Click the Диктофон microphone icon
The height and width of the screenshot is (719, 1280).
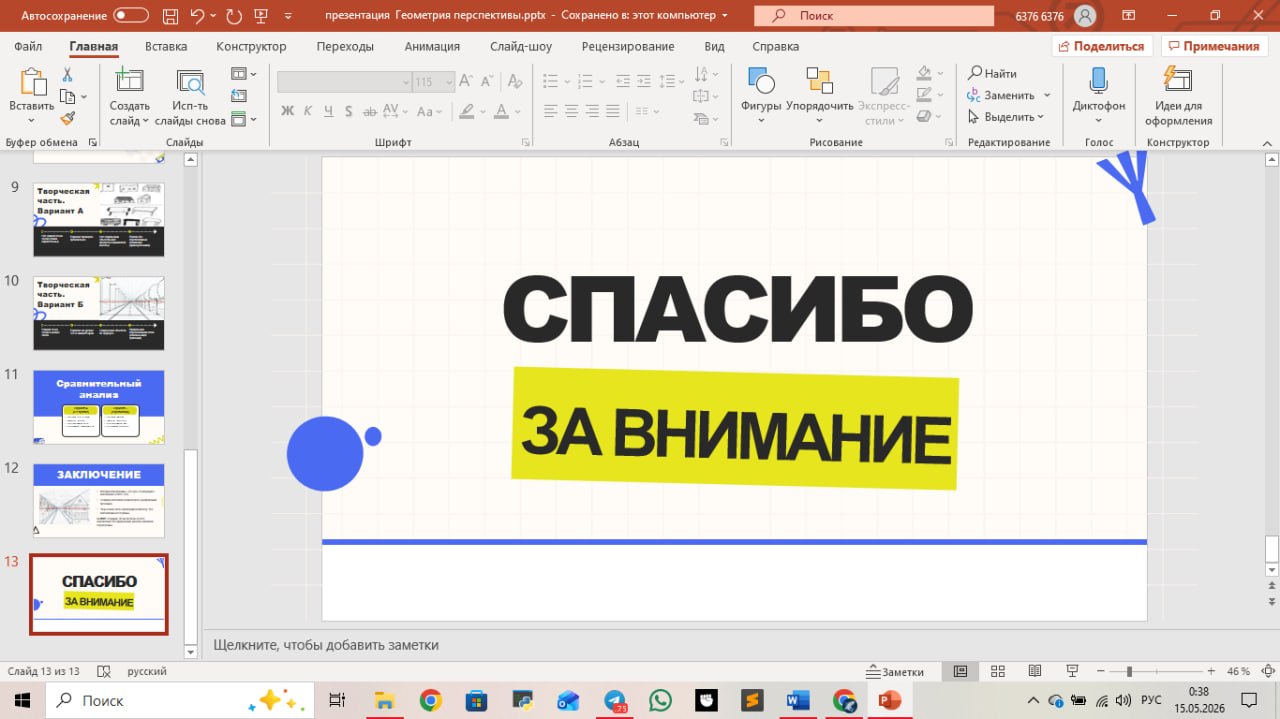(x=1099, y=82)
